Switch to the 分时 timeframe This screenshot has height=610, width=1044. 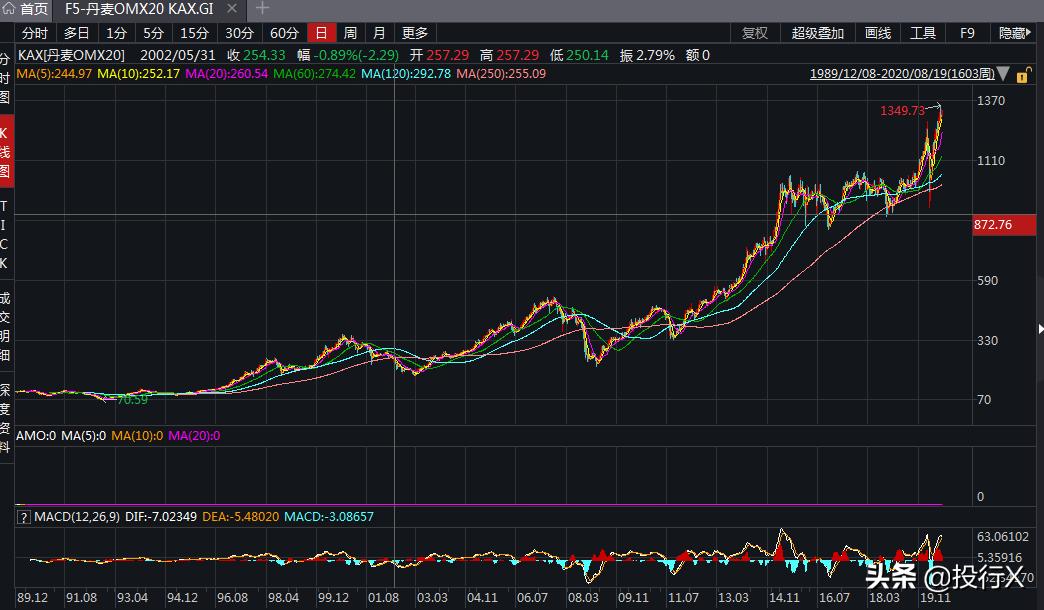pos(35,33)
